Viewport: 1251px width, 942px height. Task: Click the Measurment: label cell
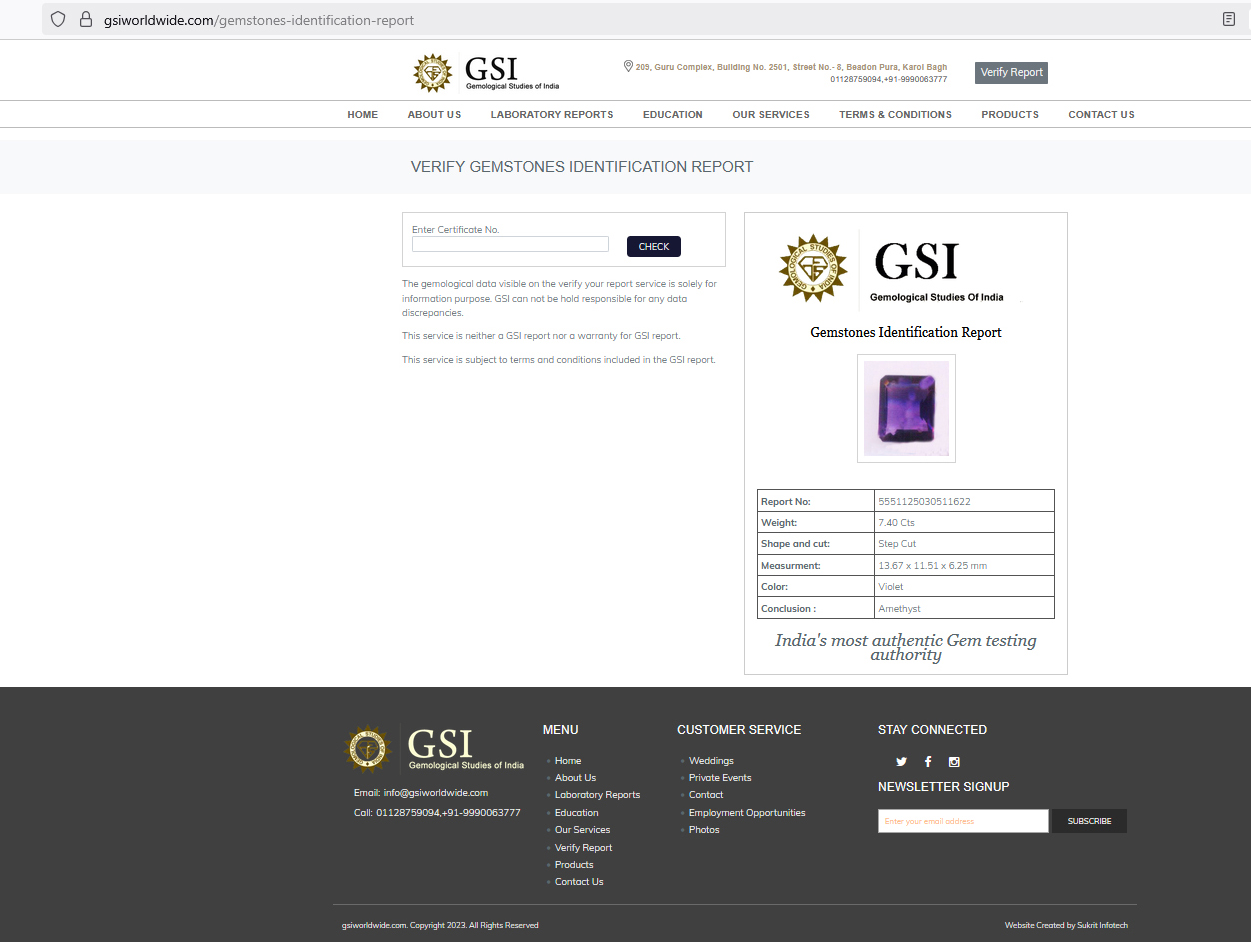tap(816, 566)
